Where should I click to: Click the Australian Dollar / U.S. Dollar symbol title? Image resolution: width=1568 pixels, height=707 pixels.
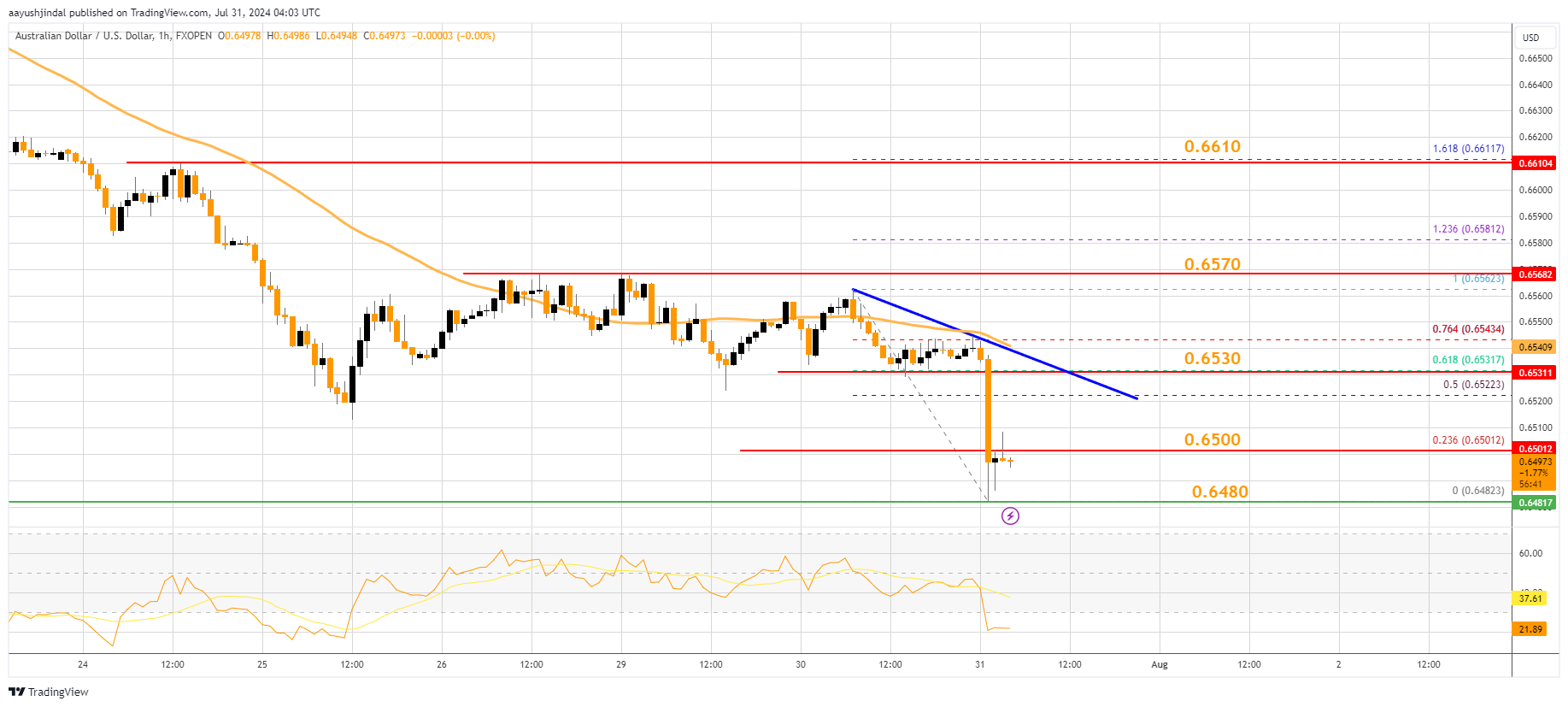tap(85, 36)
